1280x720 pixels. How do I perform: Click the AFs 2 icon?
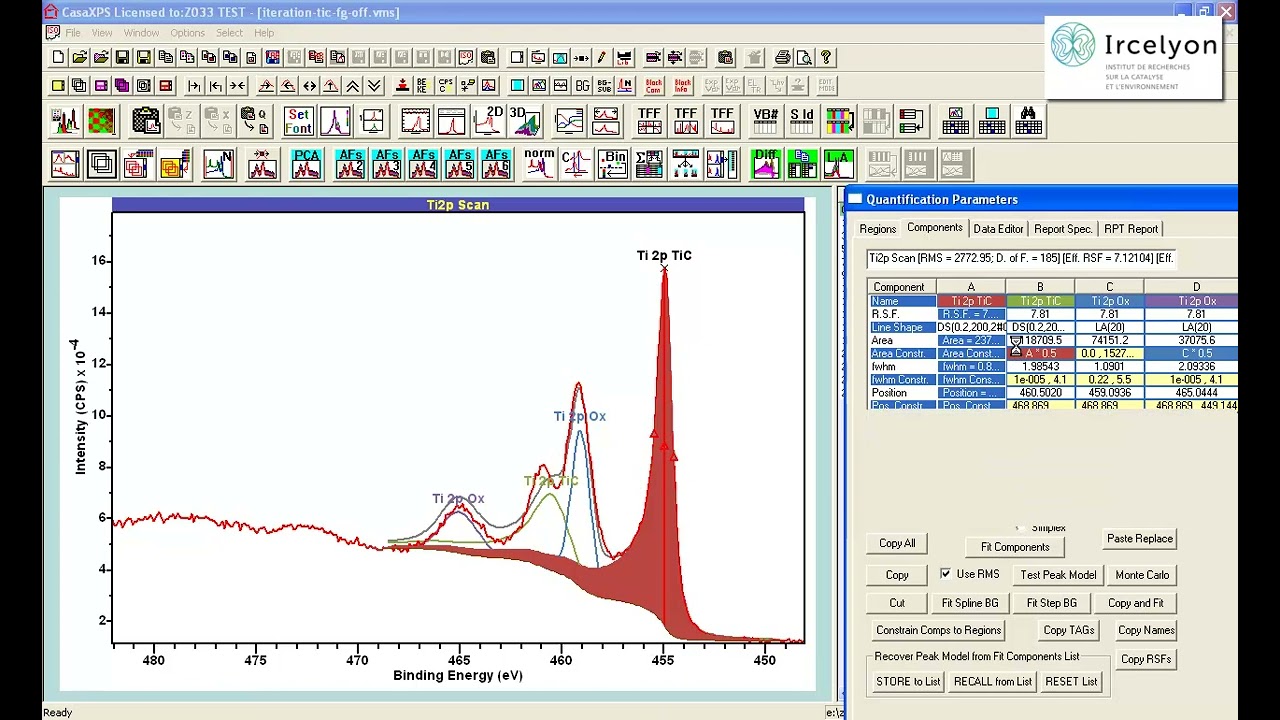pyautogui.click(x=350, y=164)
